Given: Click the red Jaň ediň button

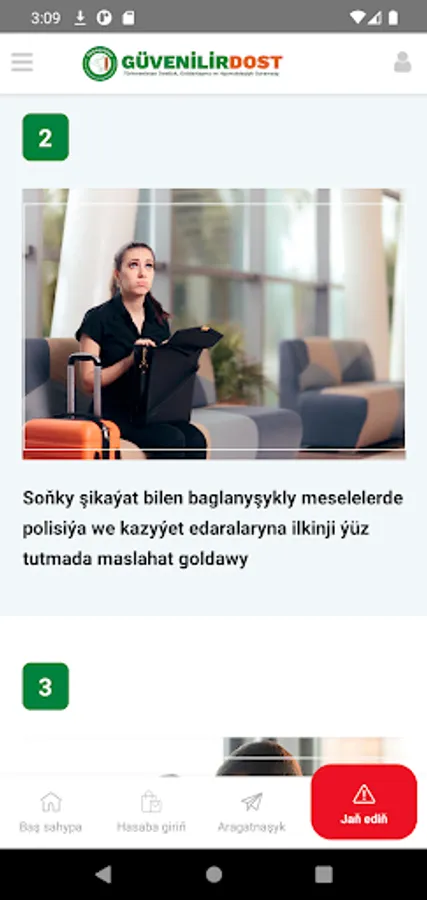Looking at the screenshot, I should (364, 802).
